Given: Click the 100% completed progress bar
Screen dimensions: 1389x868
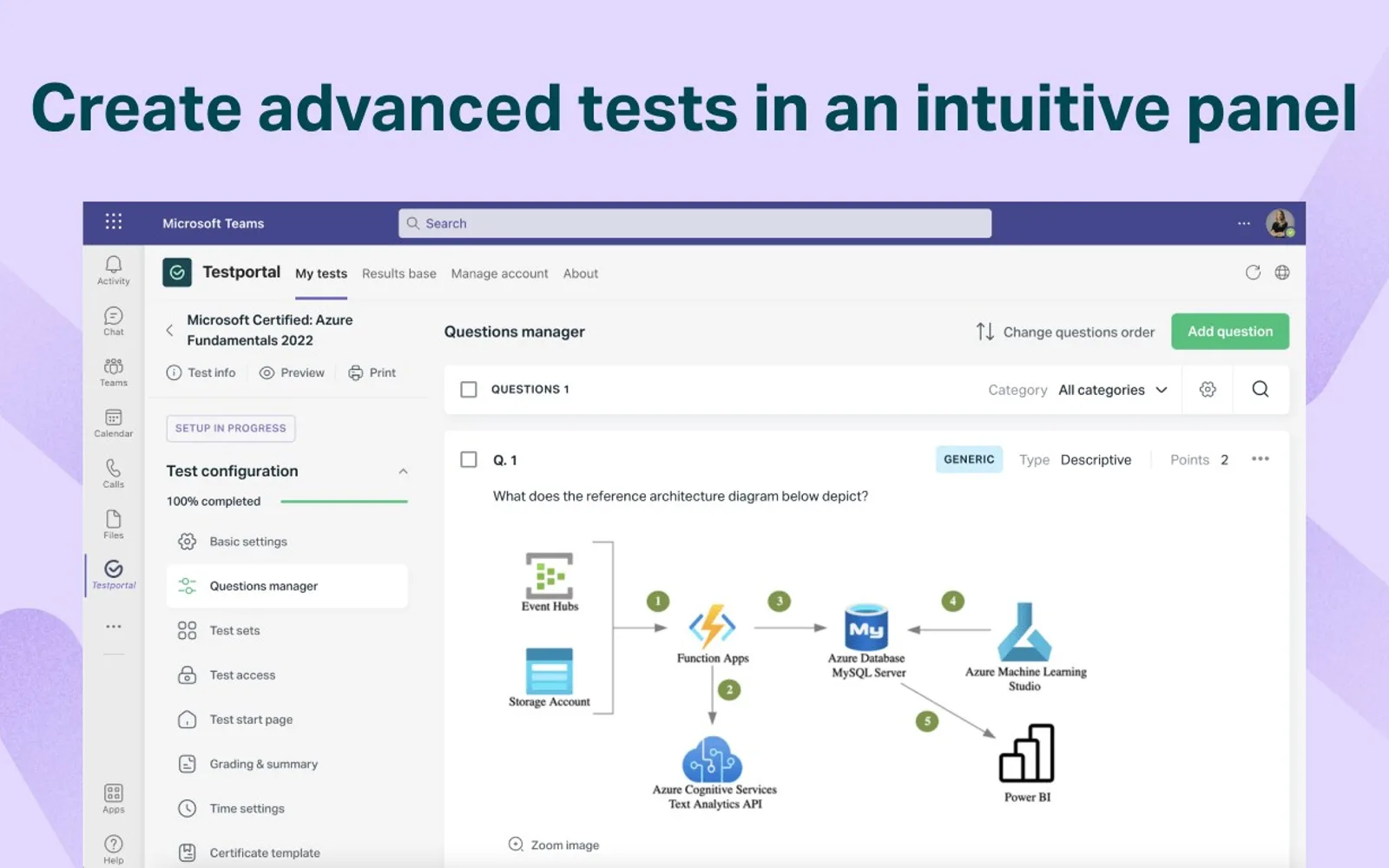Looking at the screenshot, I should tap(344, 501).
